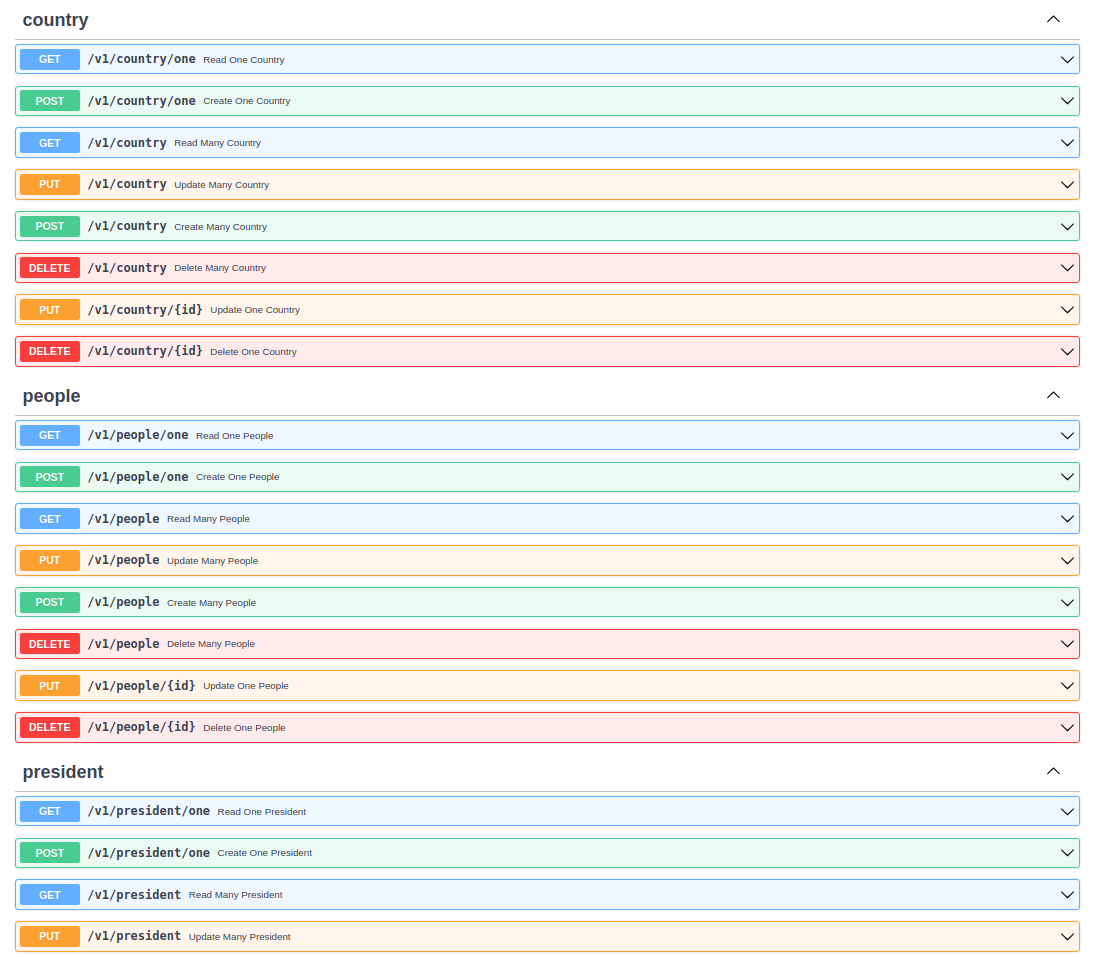Expand the Read Many President endpoint arrow
Screen dimensions: 1109x957
tap(1067, 895)
